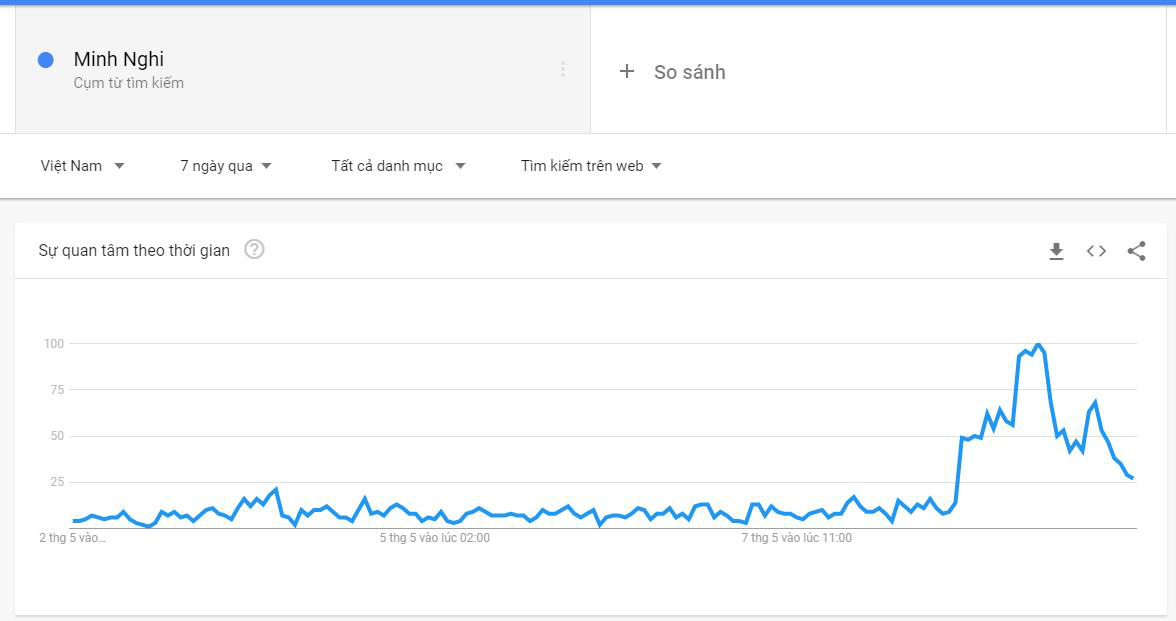Share the interest over time chart

point(1136,251)
